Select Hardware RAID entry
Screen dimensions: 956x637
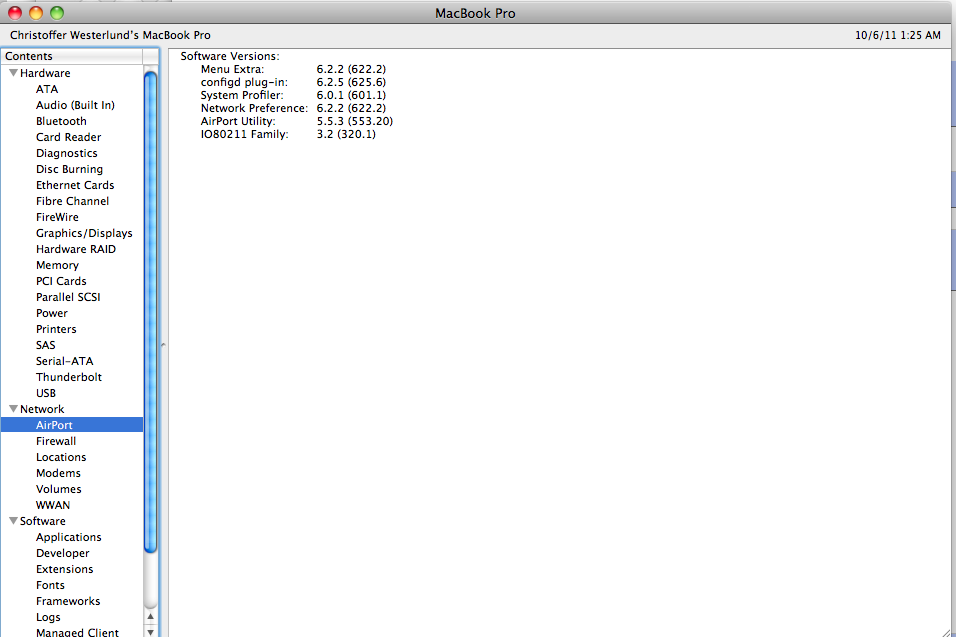click(76, 249)
